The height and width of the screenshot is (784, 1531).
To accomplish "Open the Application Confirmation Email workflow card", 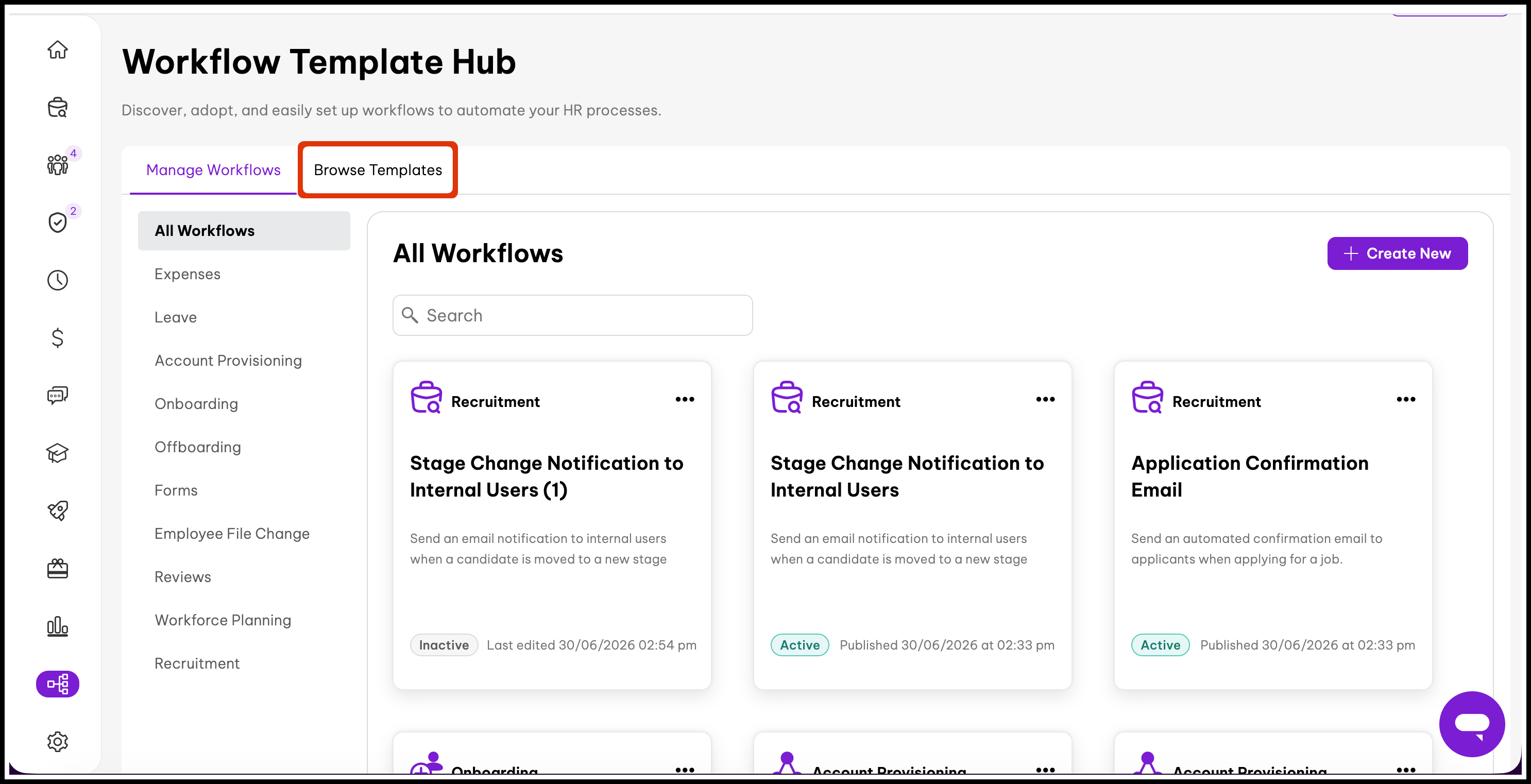I will 1272,525.
